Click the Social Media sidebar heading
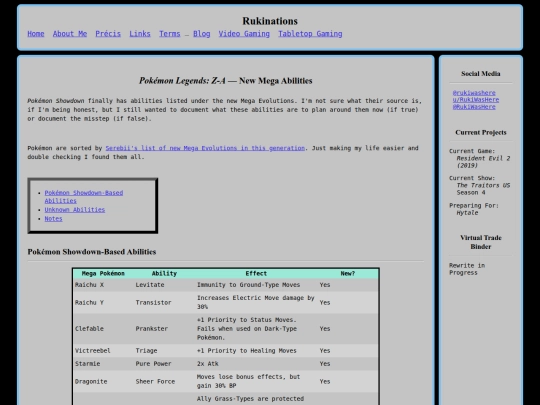540x405 pixels. [x=481, y=74]
